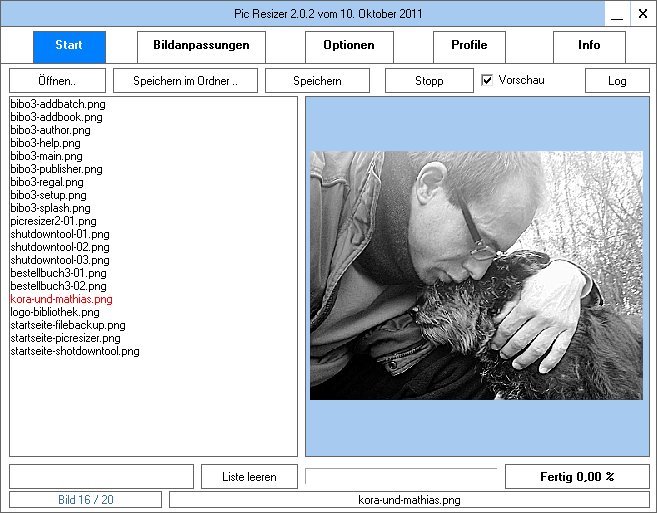This screenshot has width=657, height=513.
Task: Switch to the Profile tab
Action: pyautogui.click(x=469, y=47)
